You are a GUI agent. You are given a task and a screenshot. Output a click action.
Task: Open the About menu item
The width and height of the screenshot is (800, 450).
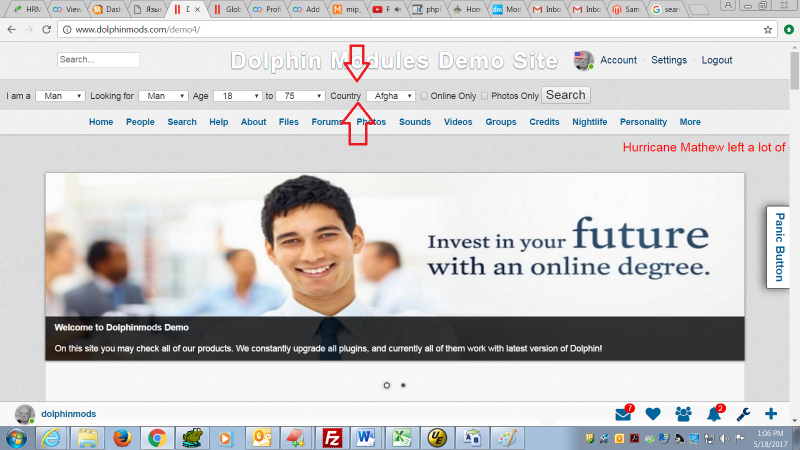[254, 122]
